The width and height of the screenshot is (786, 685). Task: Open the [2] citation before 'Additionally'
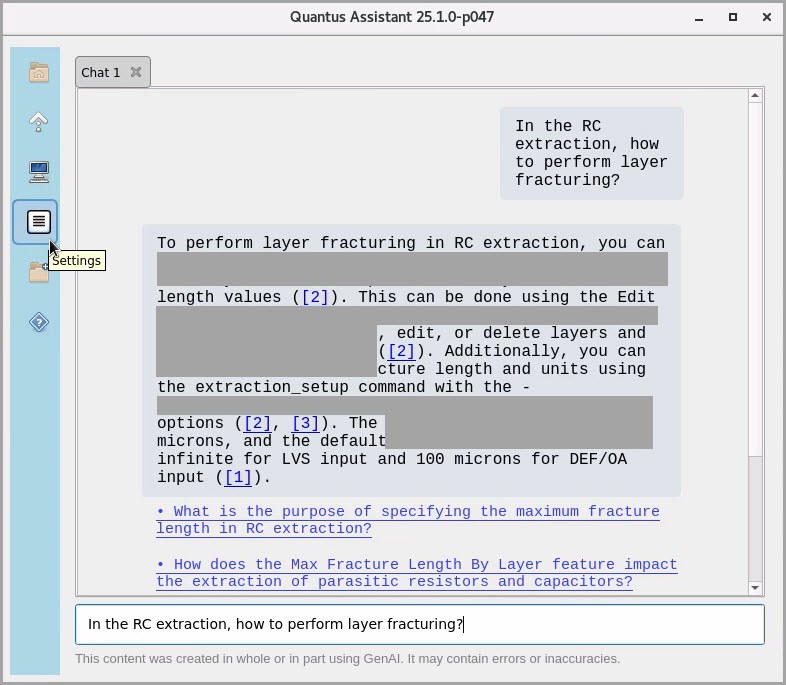[401, 351]
